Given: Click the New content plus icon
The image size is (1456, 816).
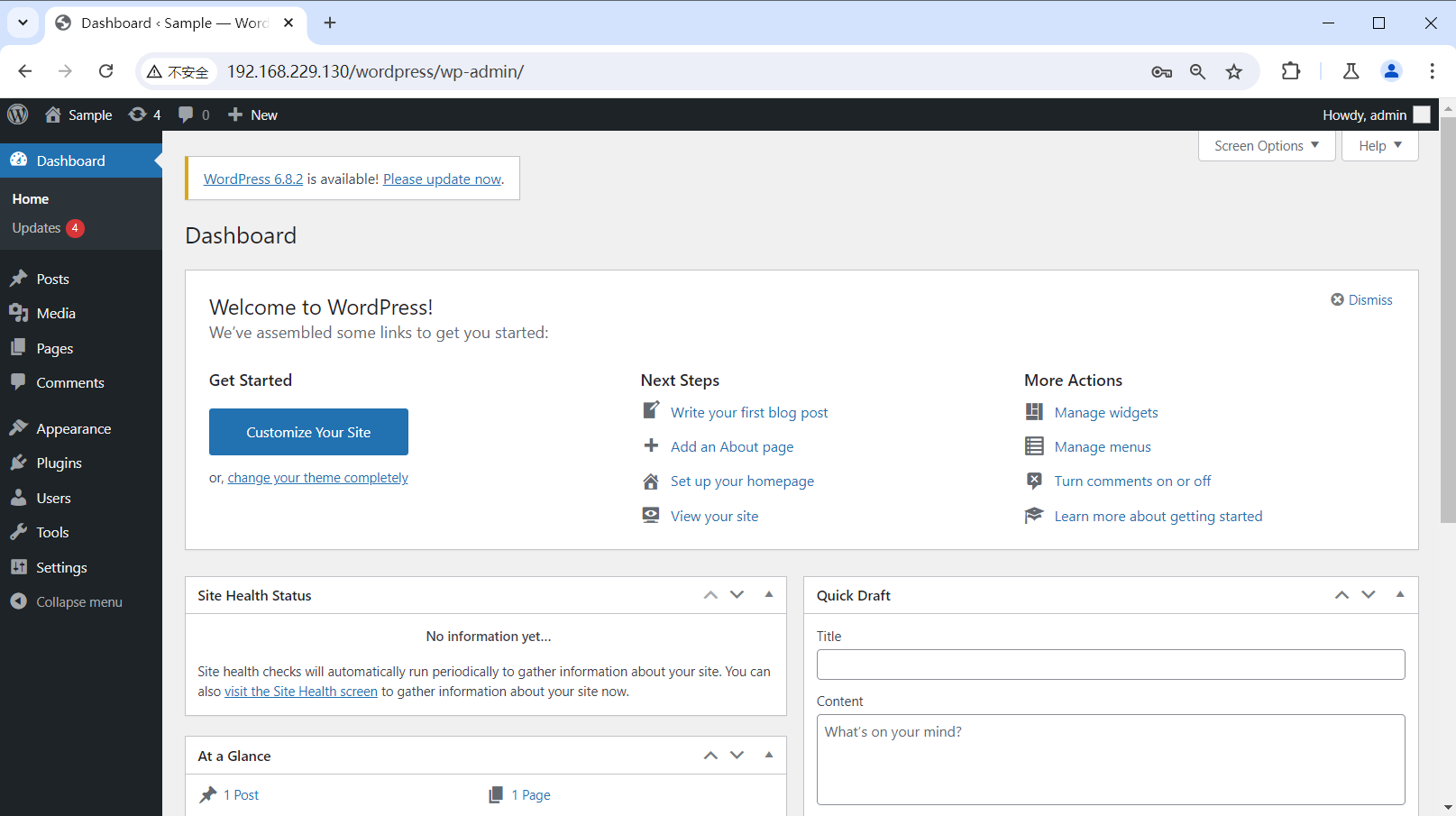Looking at the screenshot, I should click(x=235, y=115).
